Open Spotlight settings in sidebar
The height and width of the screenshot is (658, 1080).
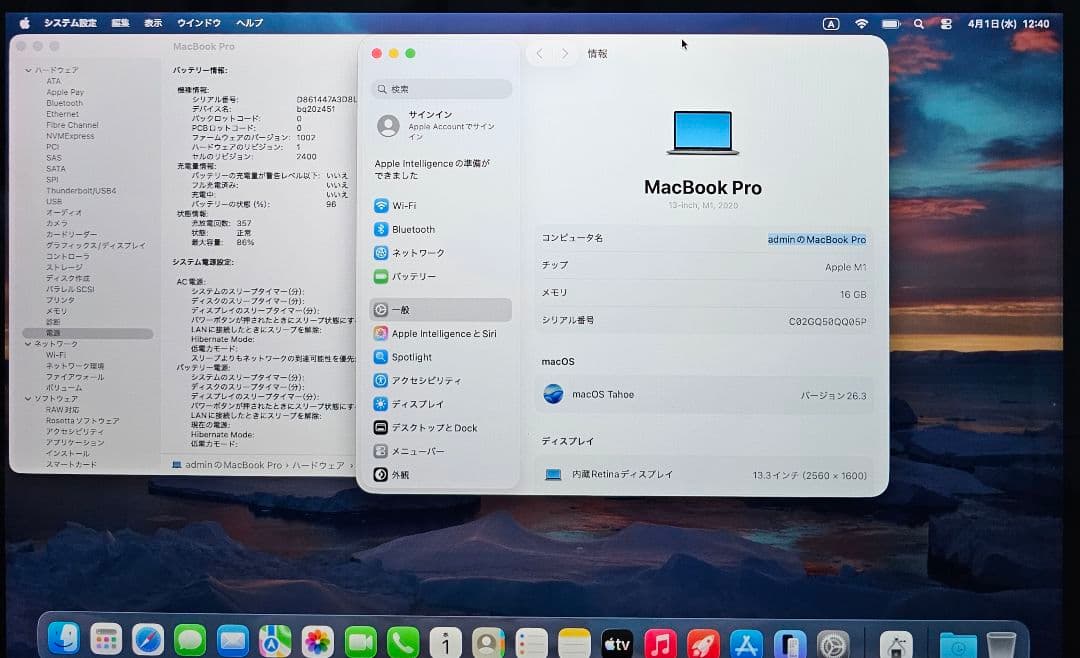click(441, 357)
